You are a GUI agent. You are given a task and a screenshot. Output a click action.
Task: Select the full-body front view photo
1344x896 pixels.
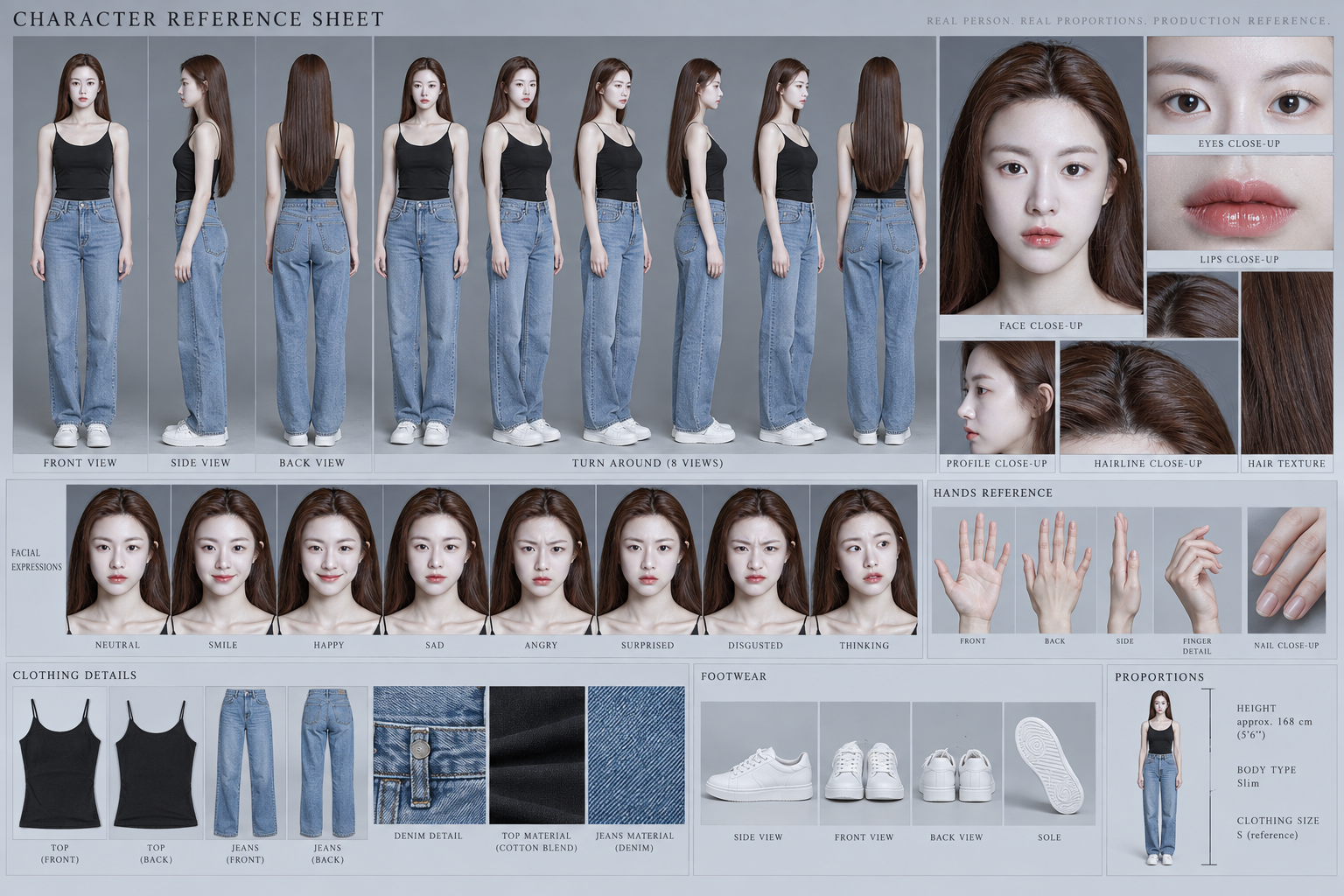coord(80,244)
